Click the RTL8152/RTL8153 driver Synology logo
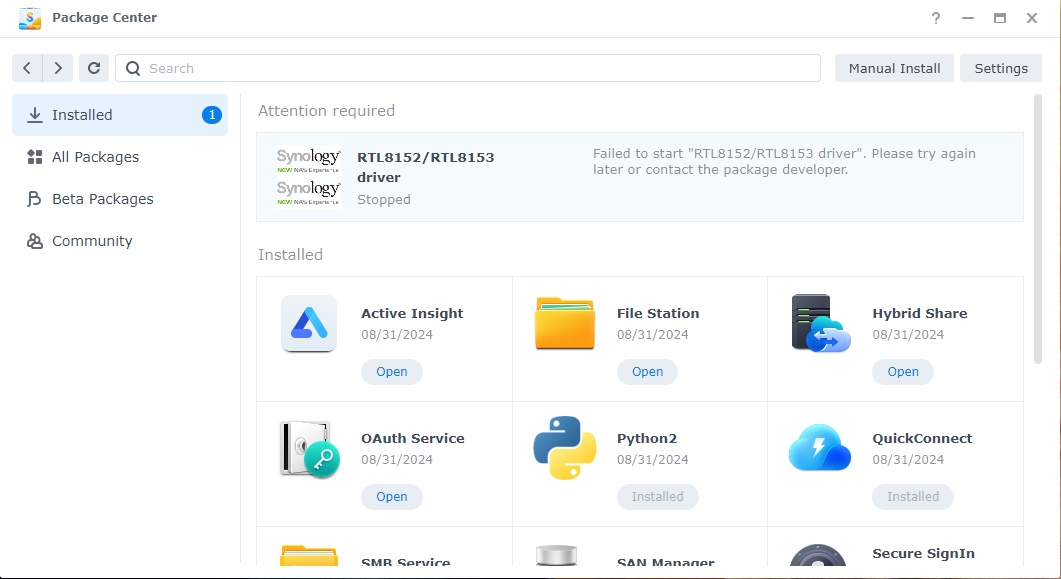Screen dimensions: 1061x579 pos(309,177)
